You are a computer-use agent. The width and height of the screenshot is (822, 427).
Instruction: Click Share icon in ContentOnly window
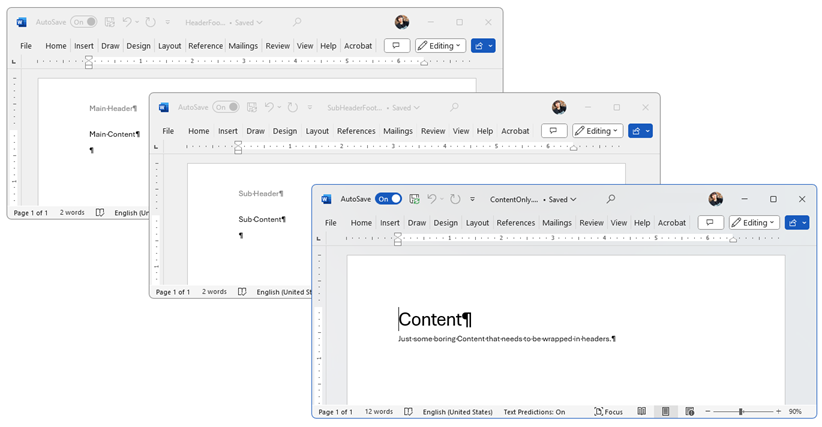point(793,223)
